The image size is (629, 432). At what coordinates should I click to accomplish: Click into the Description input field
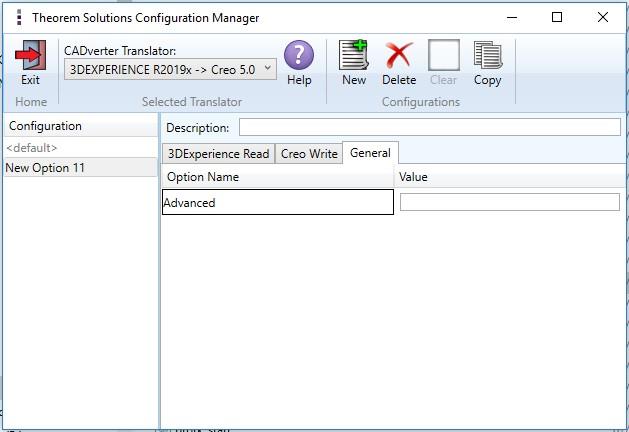pyautogui.click(x=430, y=128)
